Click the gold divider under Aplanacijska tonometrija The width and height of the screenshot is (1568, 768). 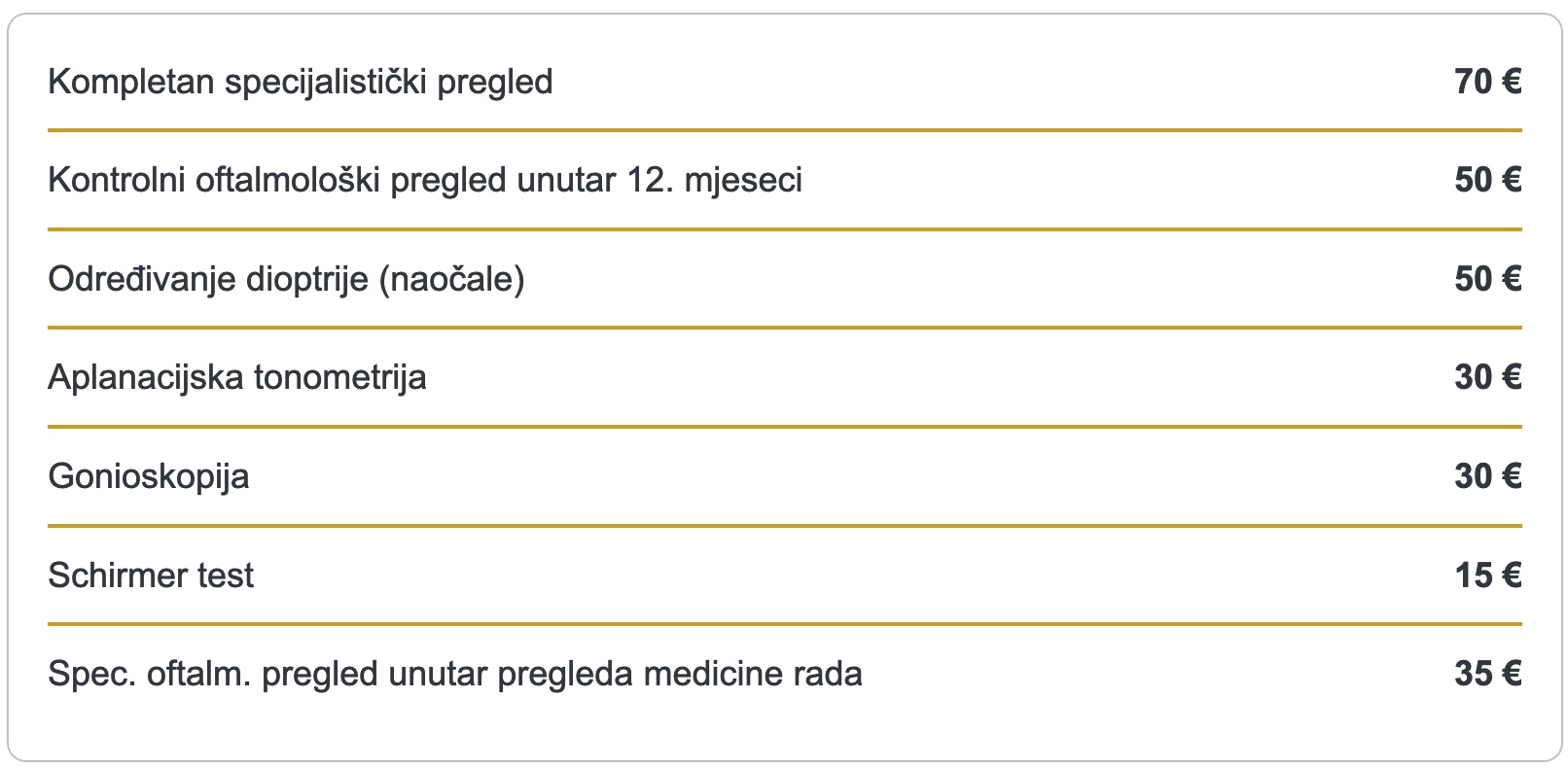coord(784,427)
